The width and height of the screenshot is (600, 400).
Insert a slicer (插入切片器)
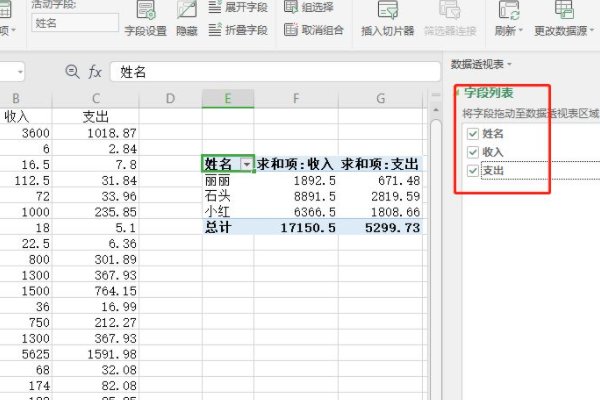[387, 19]
